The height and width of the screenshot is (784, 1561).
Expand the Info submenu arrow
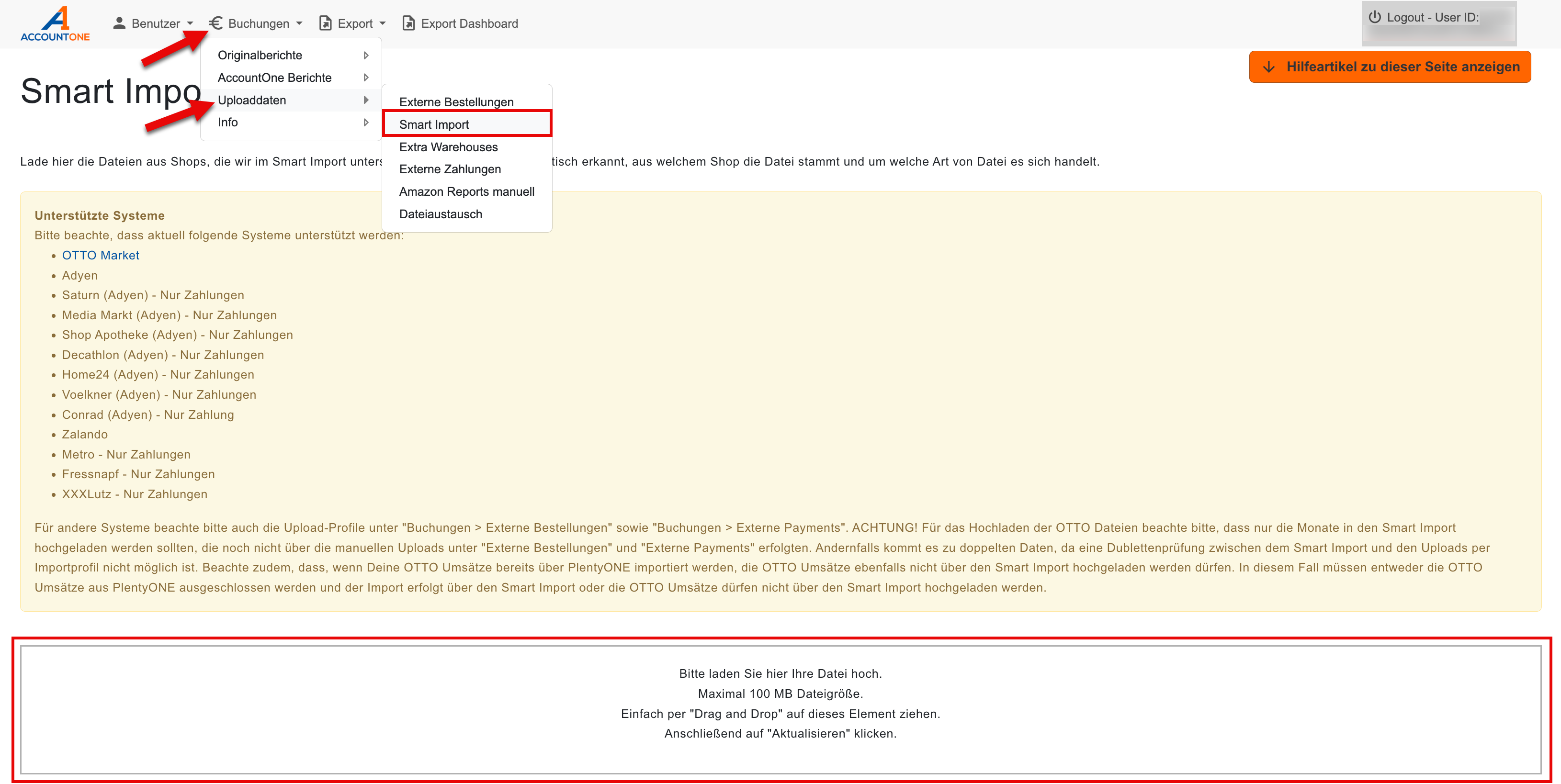[x=366, y=123]
